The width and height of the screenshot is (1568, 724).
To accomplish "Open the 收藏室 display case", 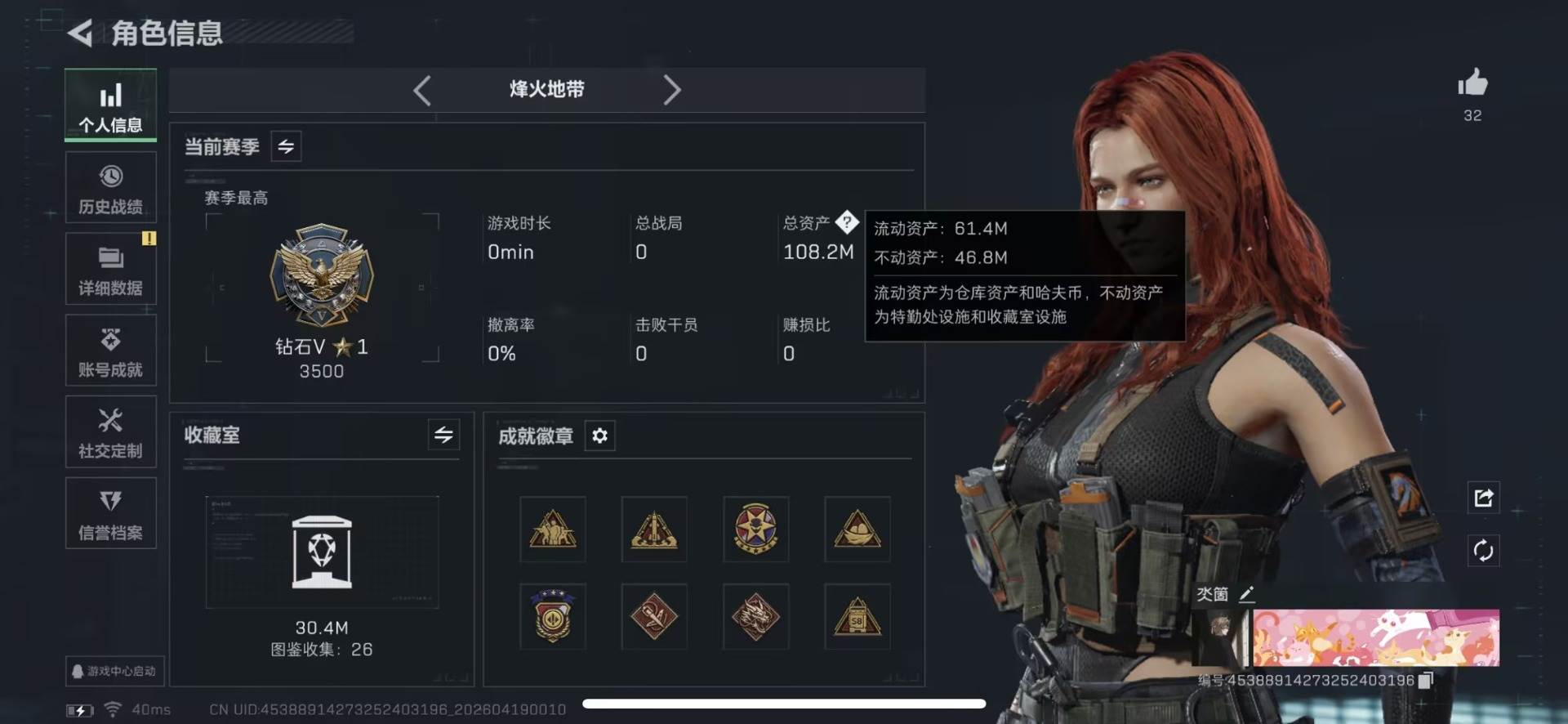I will pos(322,552).
